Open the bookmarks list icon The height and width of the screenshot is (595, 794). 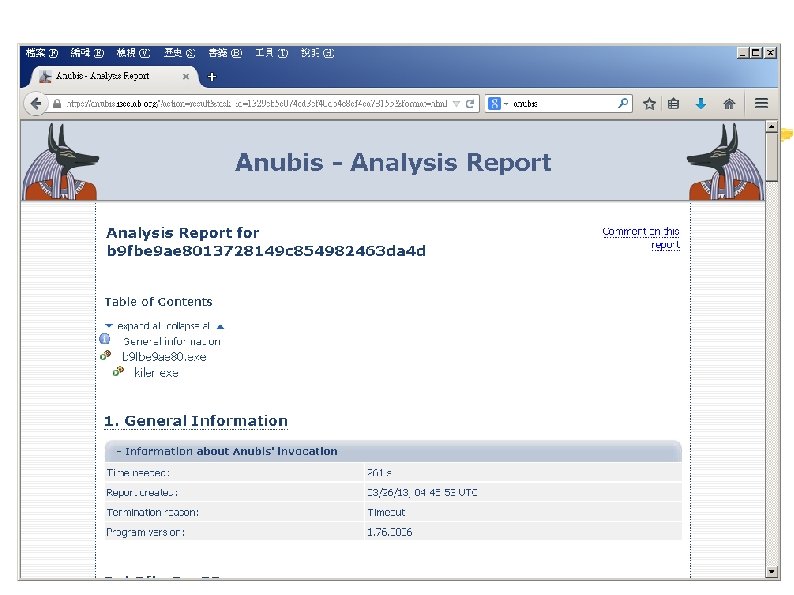673,104
